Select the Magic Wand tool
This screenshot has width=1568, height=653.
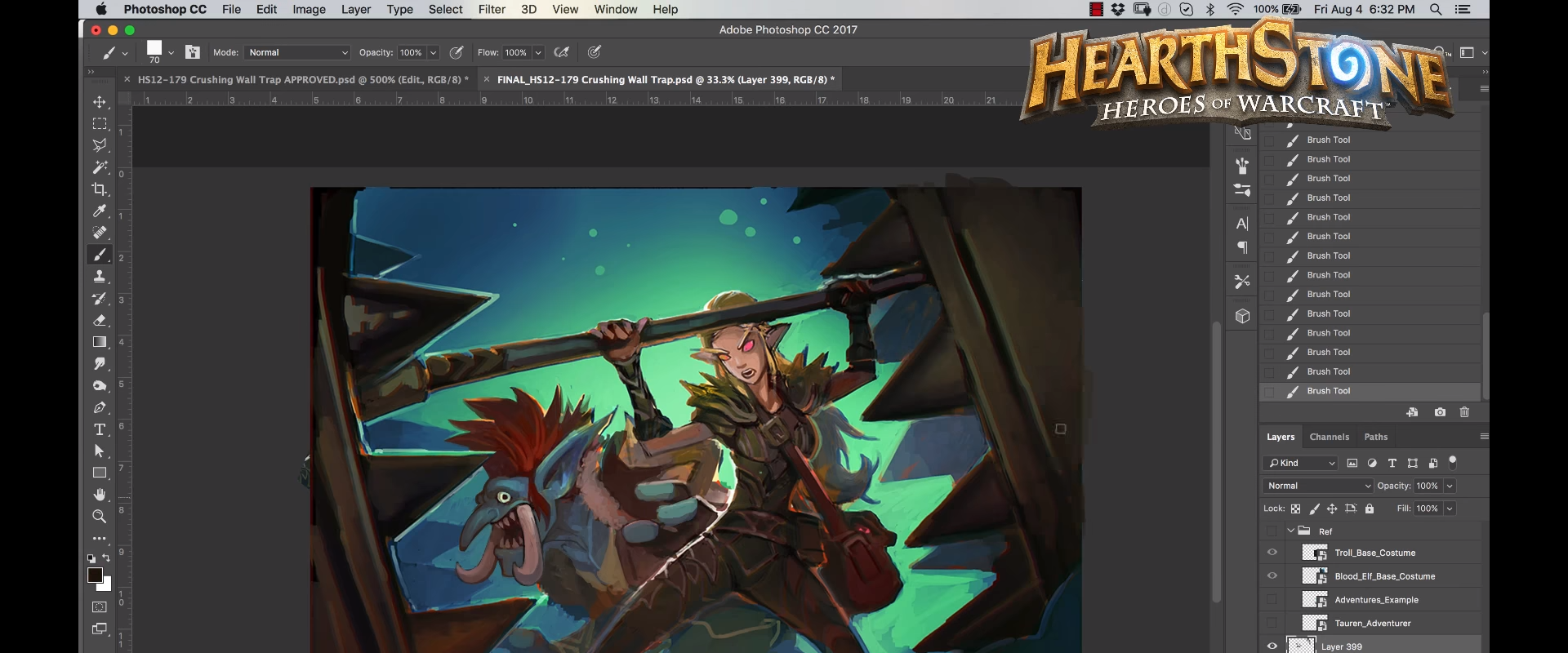tap(100, 167)
